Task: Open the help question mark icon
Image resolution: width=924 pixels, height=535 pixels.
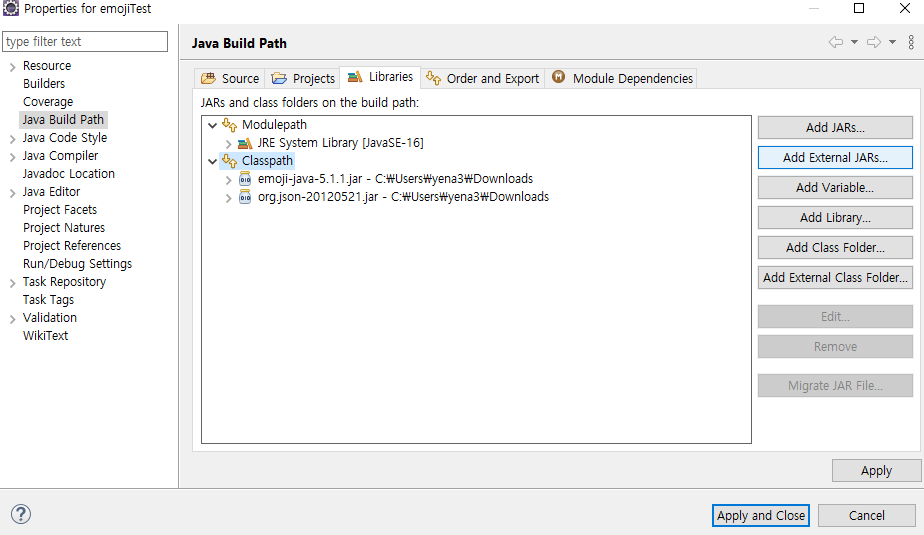Action: [21, 514]
